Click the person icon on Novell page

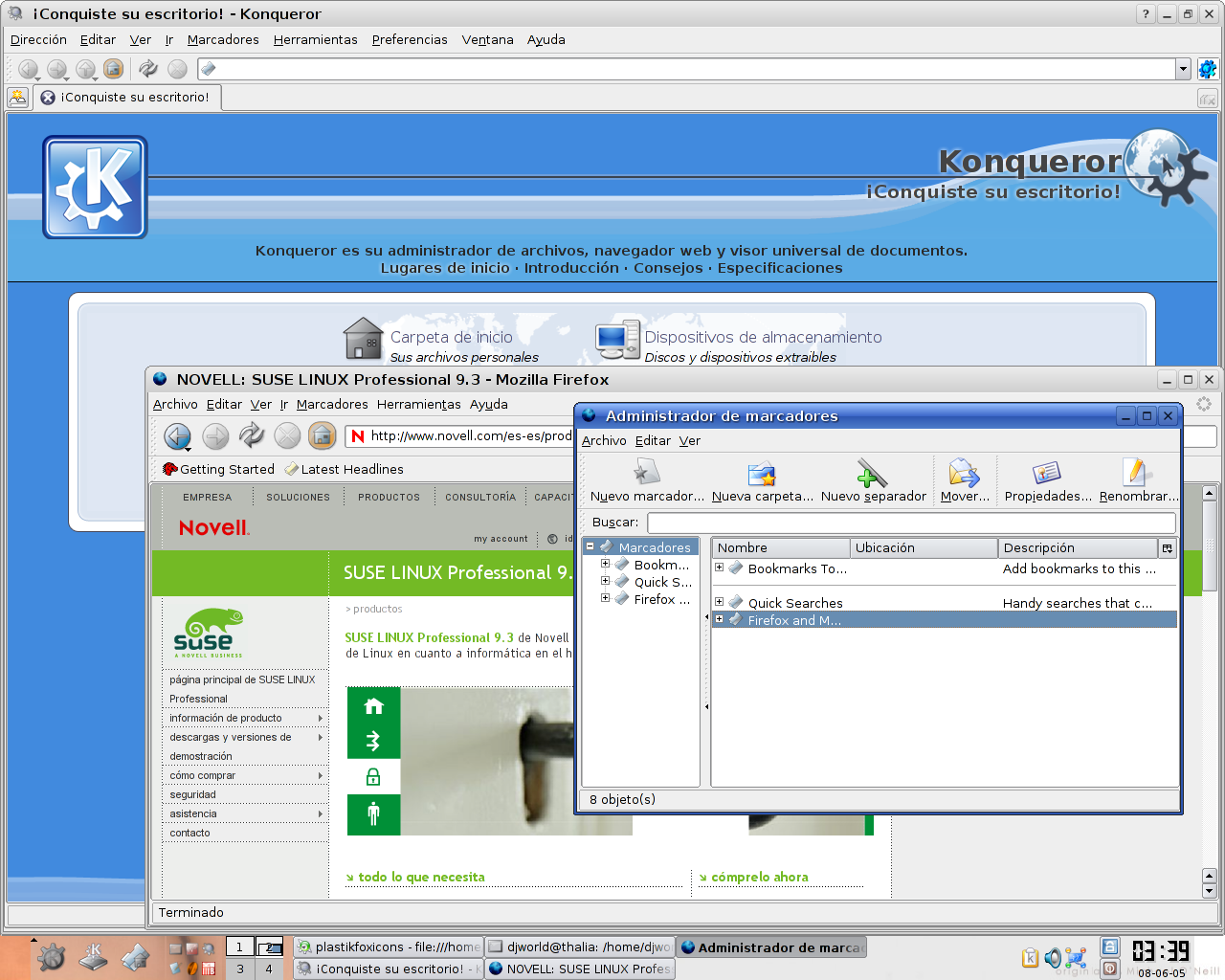pyautogui.click(x=373, y=813)
